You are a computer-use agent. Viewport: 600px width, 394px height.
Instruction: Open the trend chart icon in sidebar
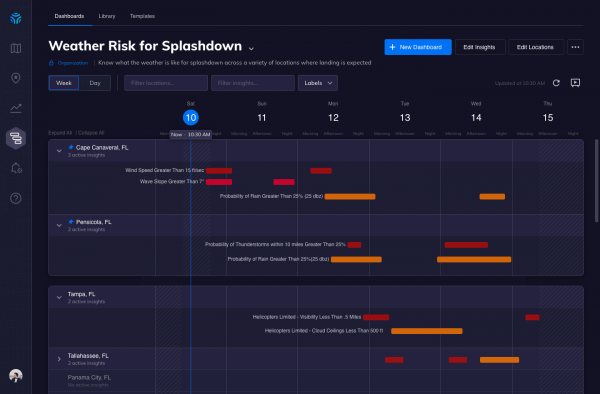16,108
